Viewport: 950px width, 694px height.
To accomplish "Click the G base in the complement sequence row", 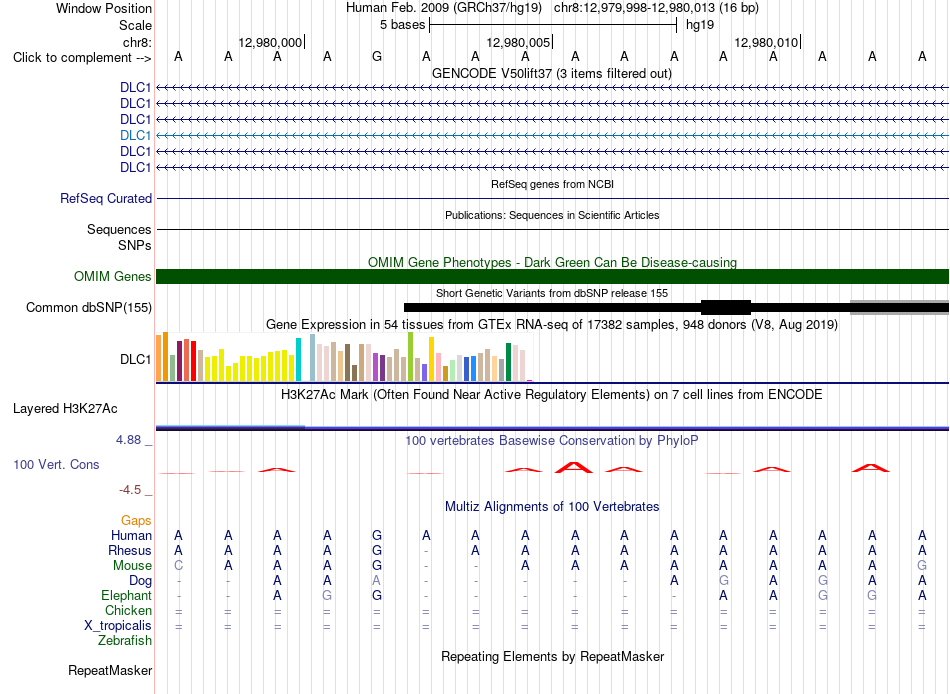I will click(377, 56).
